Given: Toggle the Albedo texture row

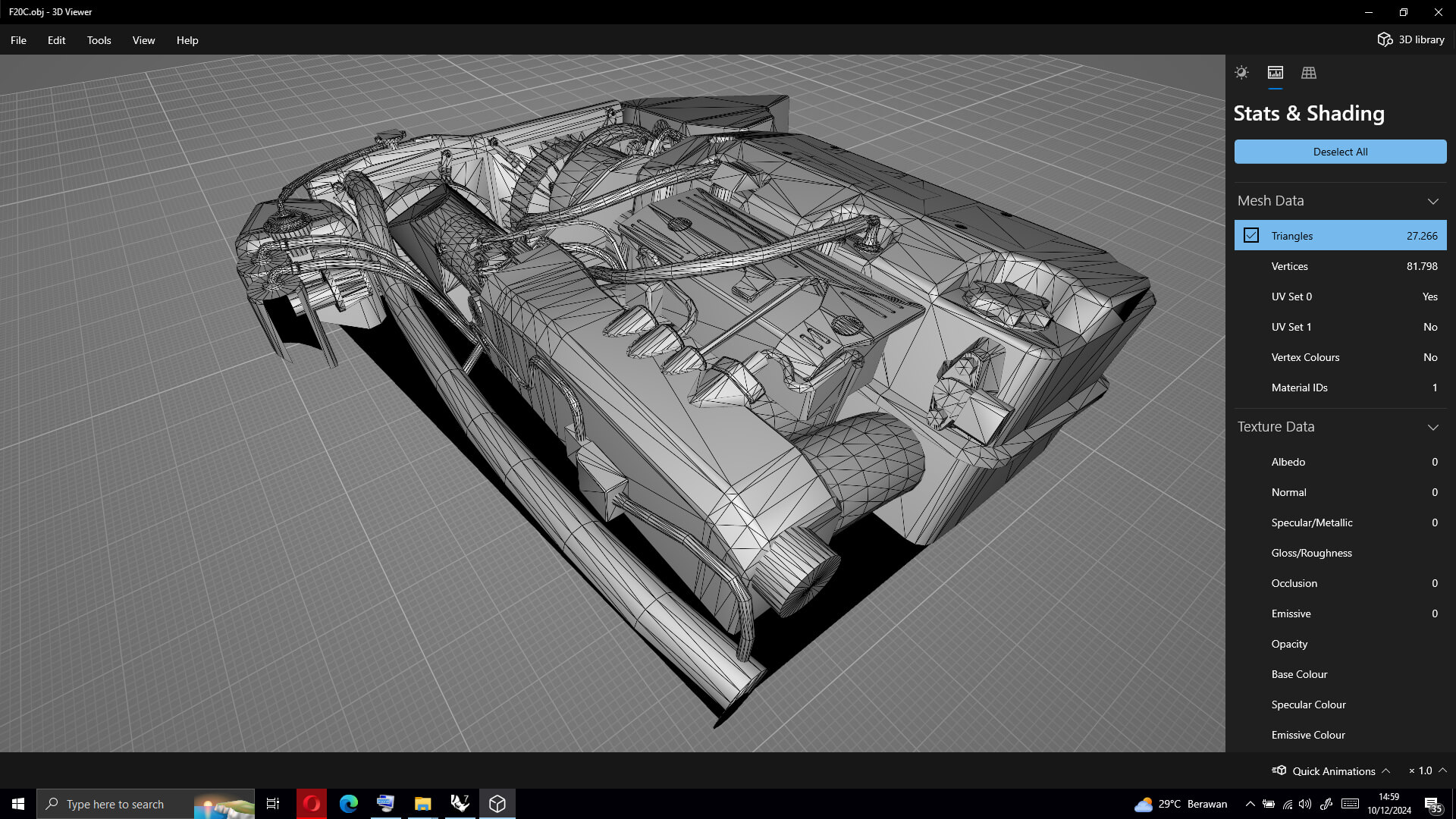Looking at the screenshot, I should click(1340, 462).
